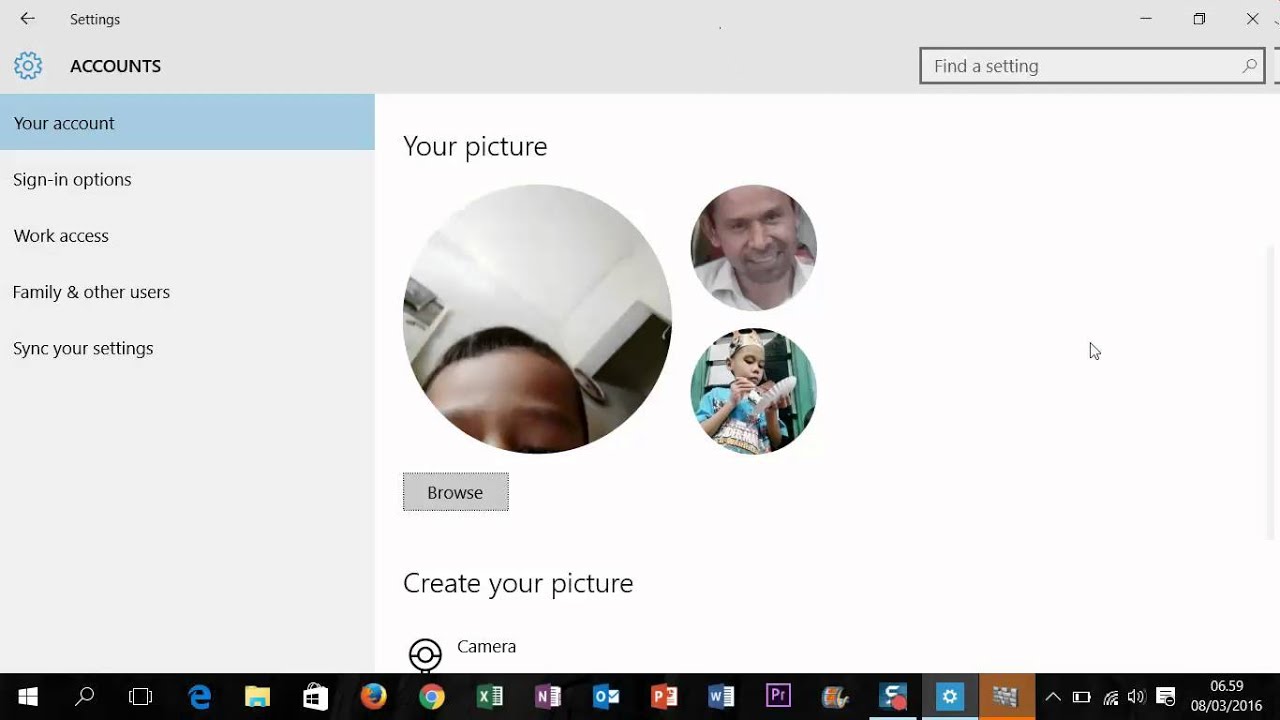Viewport: 1280px width, 720px height.
Task: Open Word from the taskbar
Action: (x=721, y=696)
